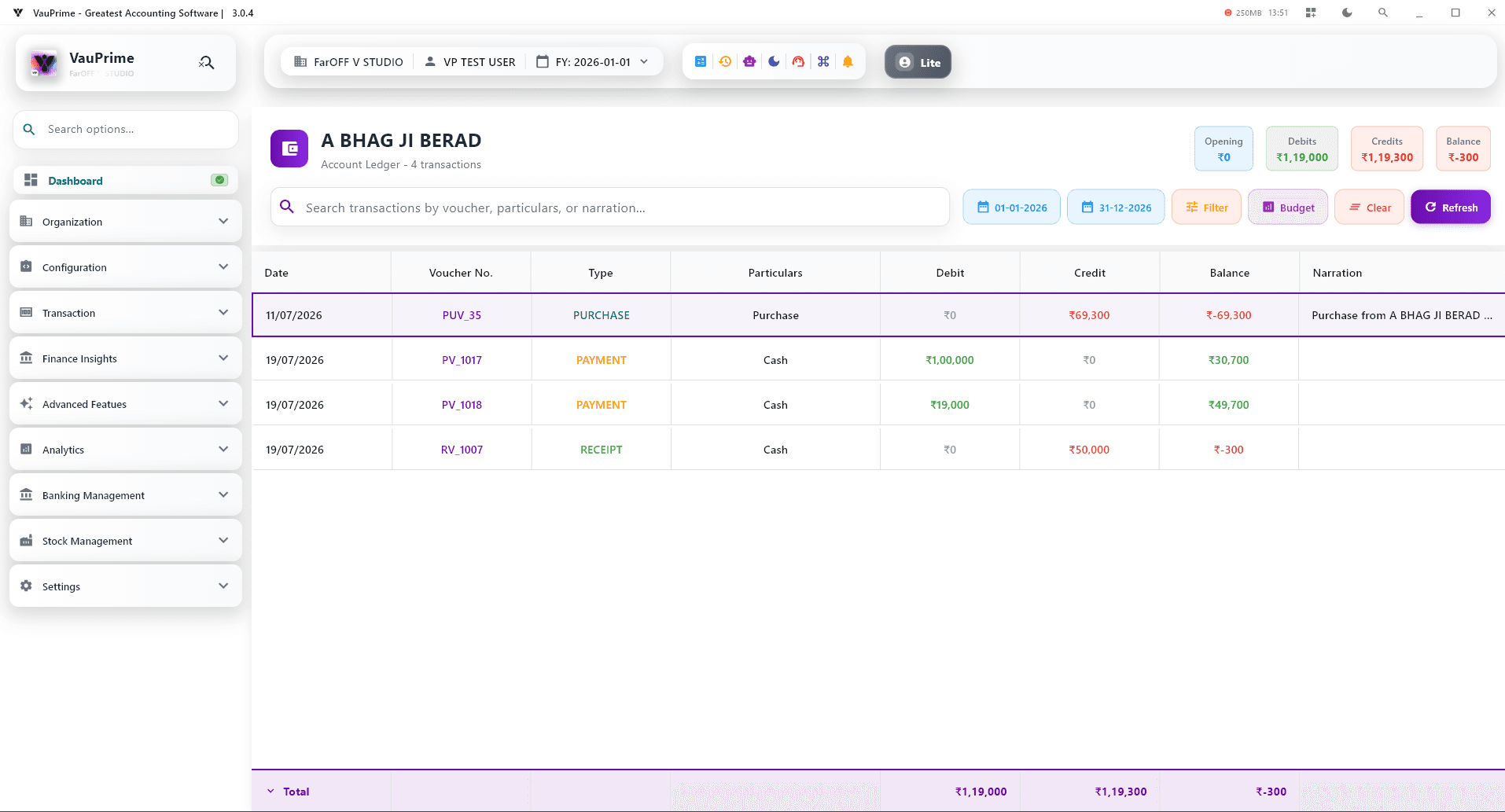
Task: Launch the purple robot assistant icon
Action: [x=749, y=61]
